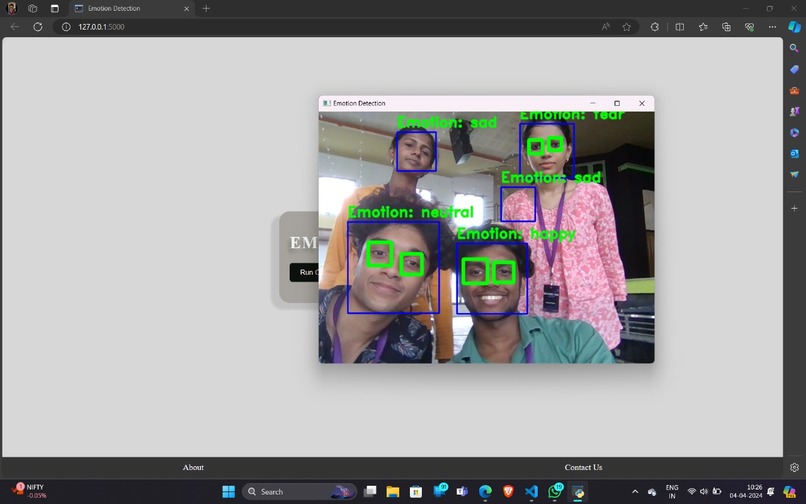
Task: Open the clock showing 10:26
Action: [745, 492]
